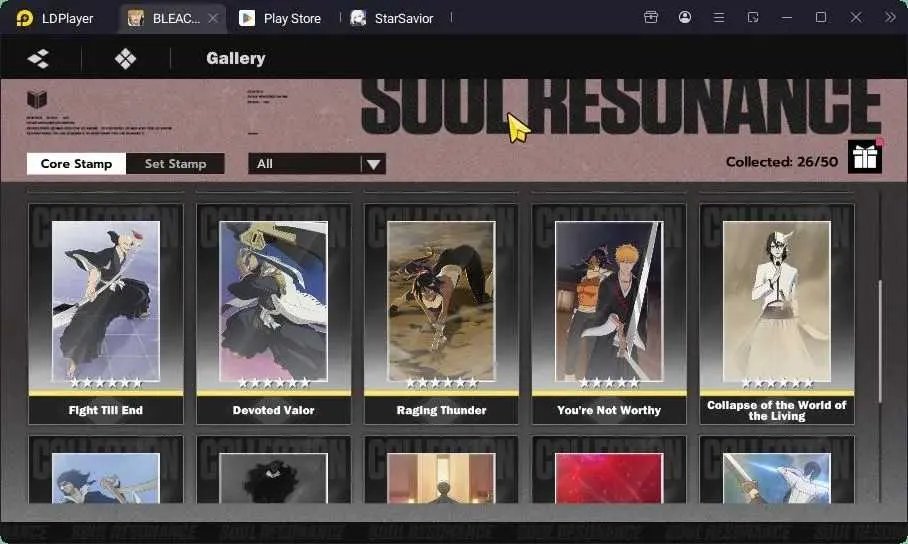908x544 pixels.
Task: Select the Set Stamp tab
Action: pos(175,164)
